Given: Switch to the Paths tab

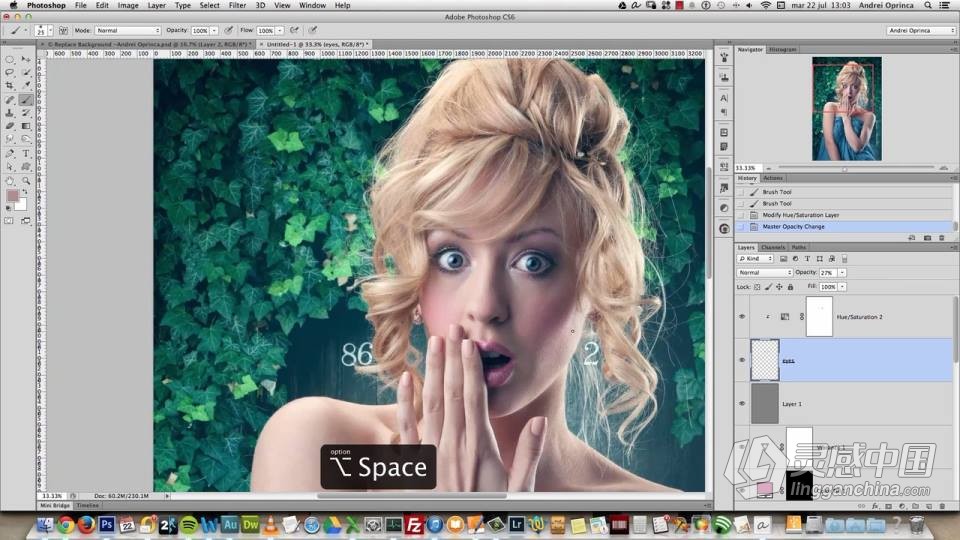Looking at the screenshot, I should [x=798, y=247].
